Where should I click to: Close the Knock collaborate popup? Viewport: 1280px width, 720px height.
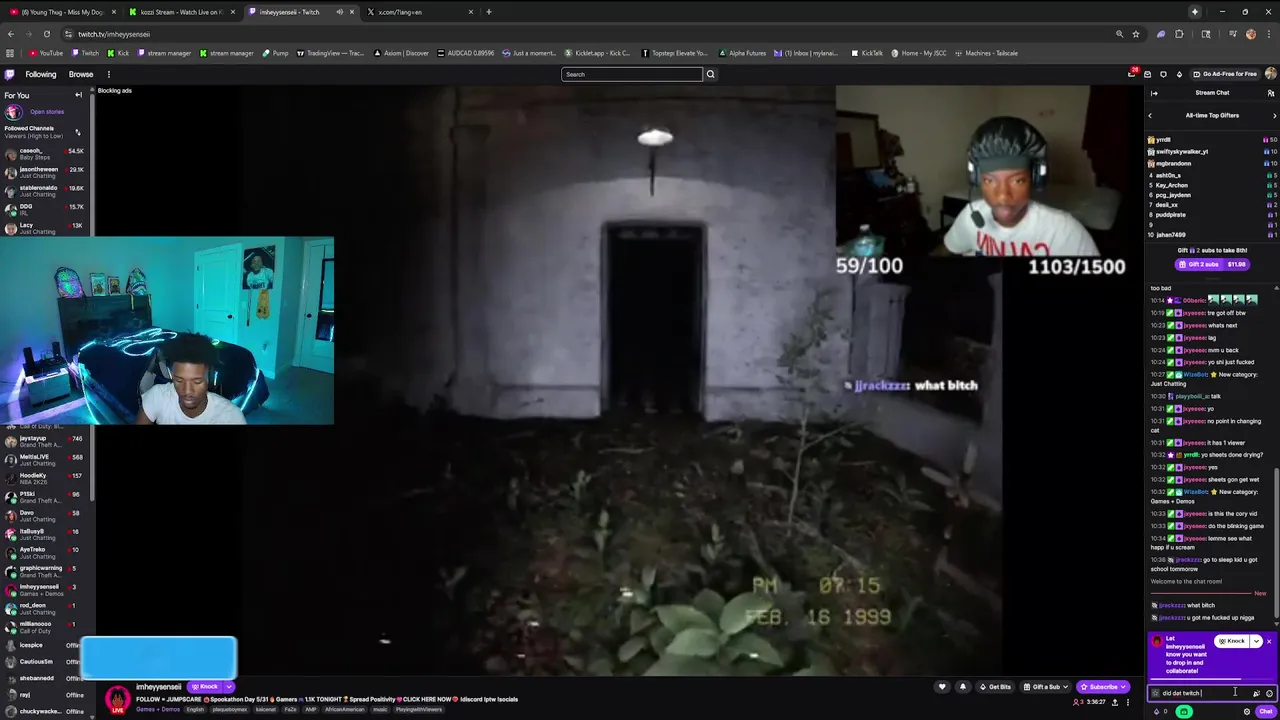pos(1269,641)
